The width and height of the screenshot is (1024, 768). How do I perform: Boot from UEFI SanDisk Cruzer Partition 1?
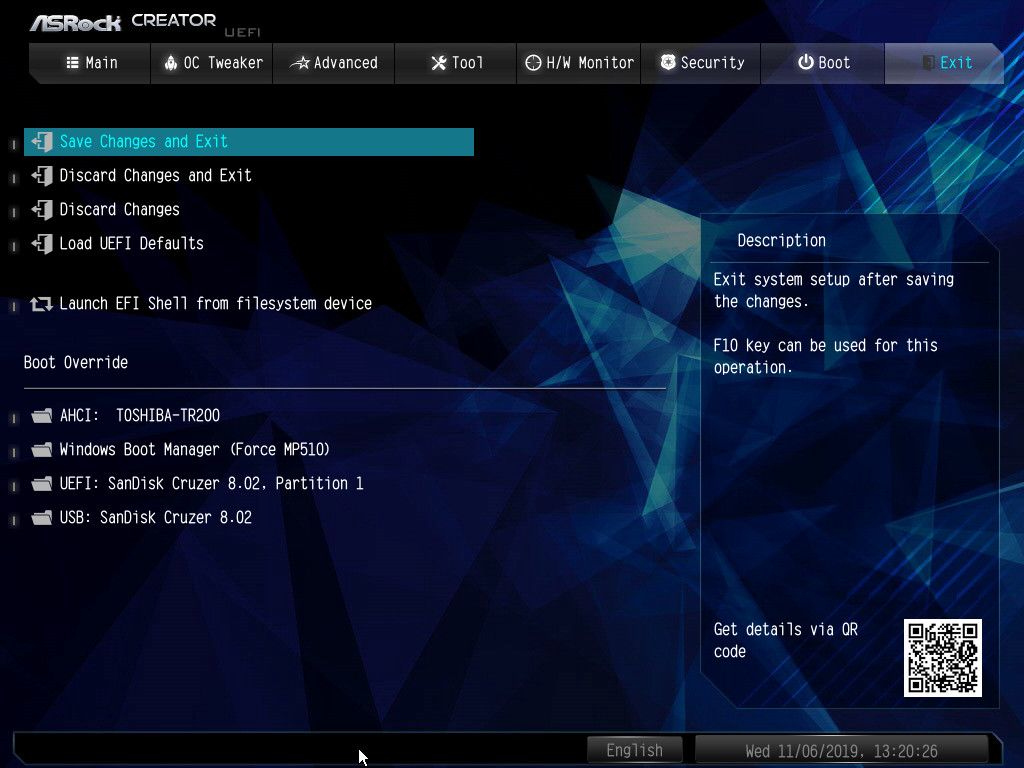[211, 484]
